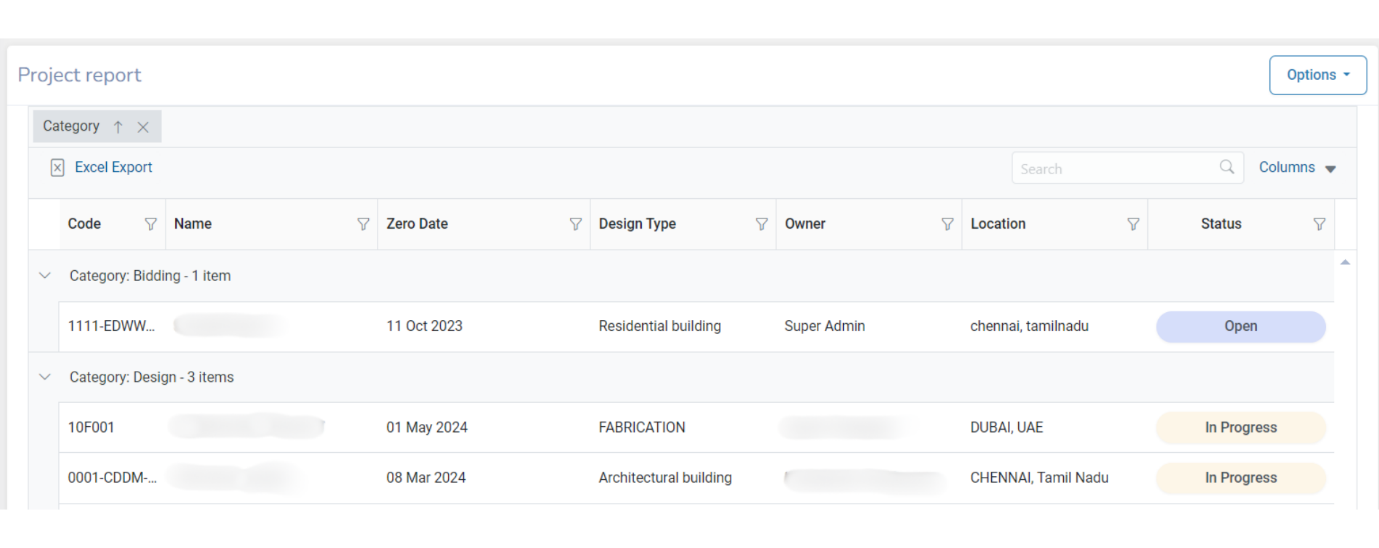
Task: Click the scrollbar up arrow
Action: [x=1345, y=262]
